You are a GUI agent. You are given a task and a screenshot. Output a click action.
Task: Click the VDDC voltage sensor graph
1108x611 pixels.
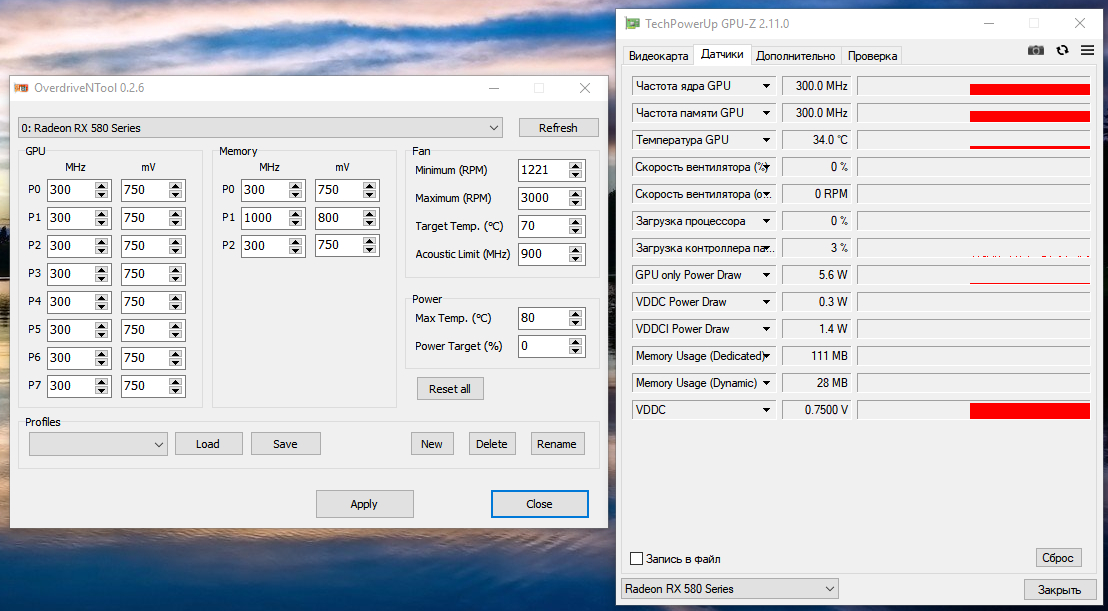(x=974, y=410)
